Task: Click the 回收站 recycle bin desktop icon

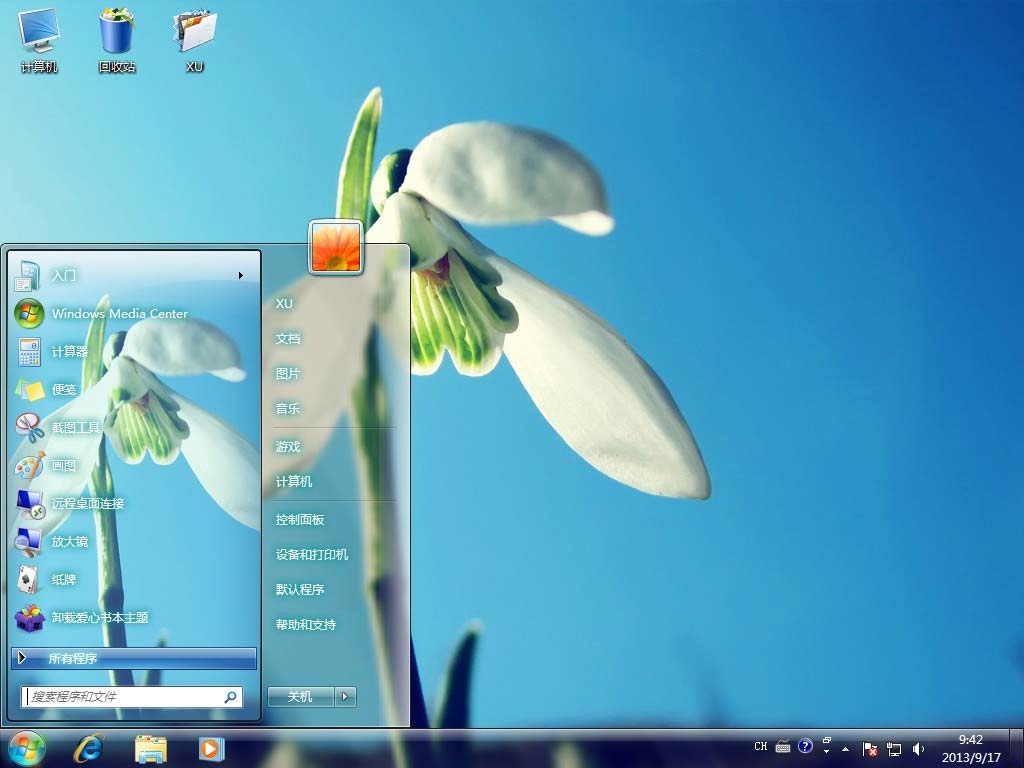Action: (116, 40)
